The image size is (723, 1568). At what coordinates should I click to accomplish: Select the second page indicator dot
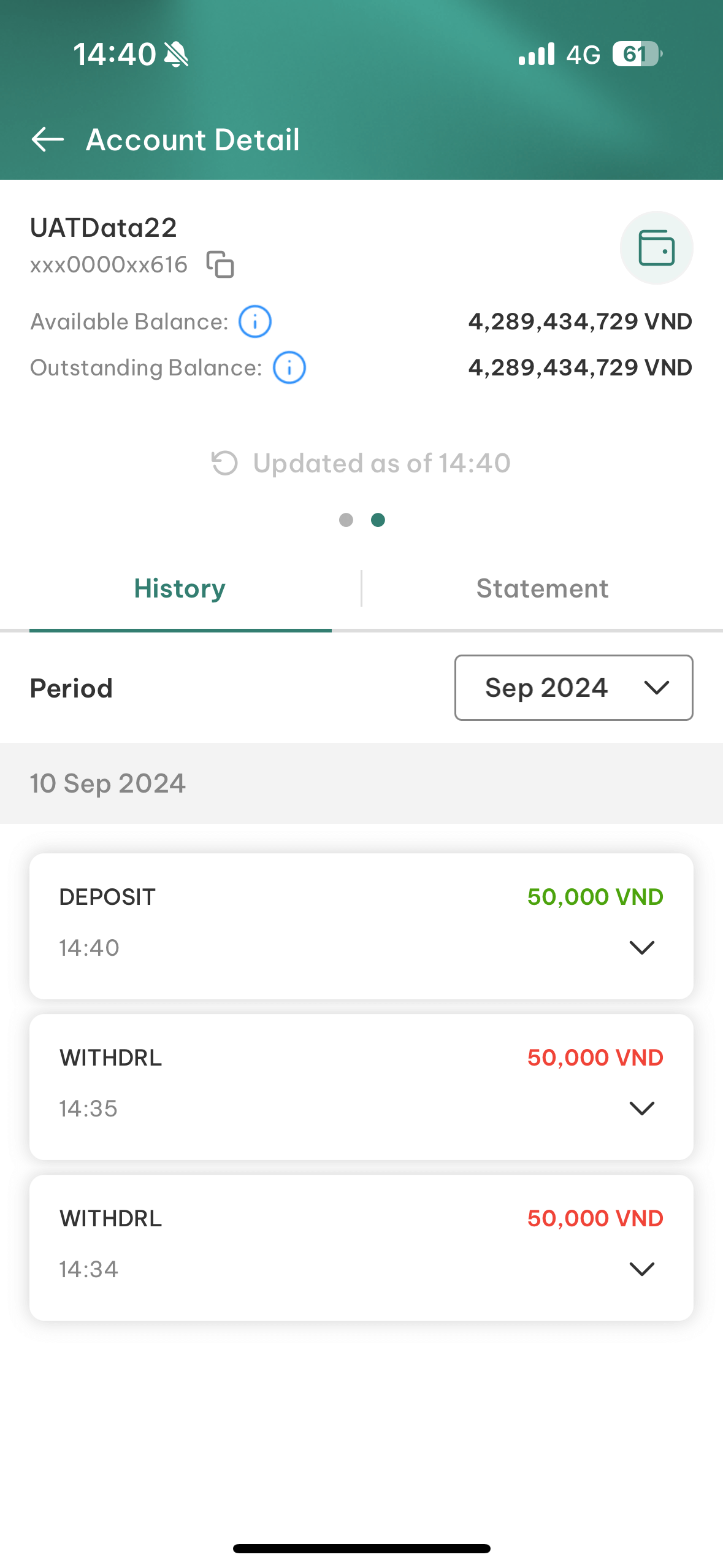[378, 520]
